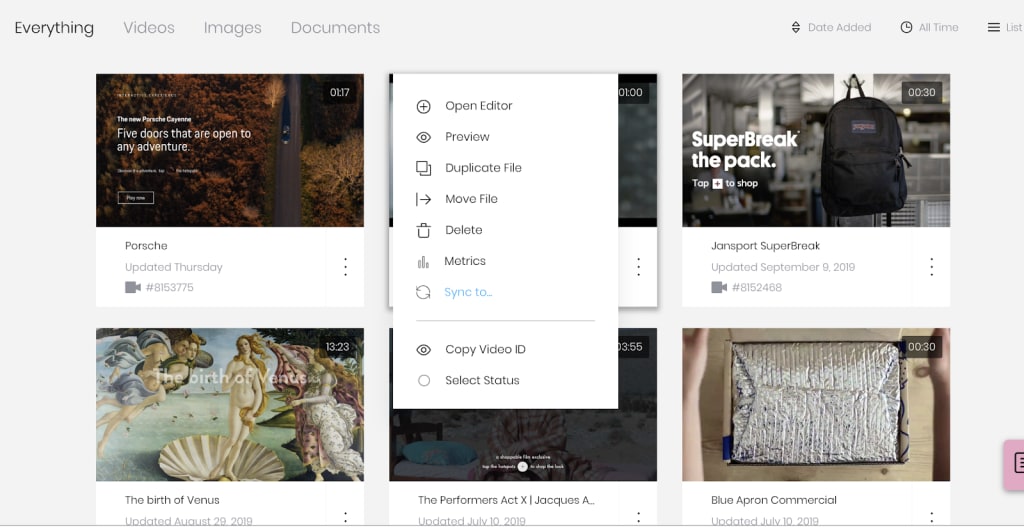The width and height of the screenshot is (1024, 528).
Task: Open the Jansport SuperBreak three-dot menu
Action: (x=931, y=267)
